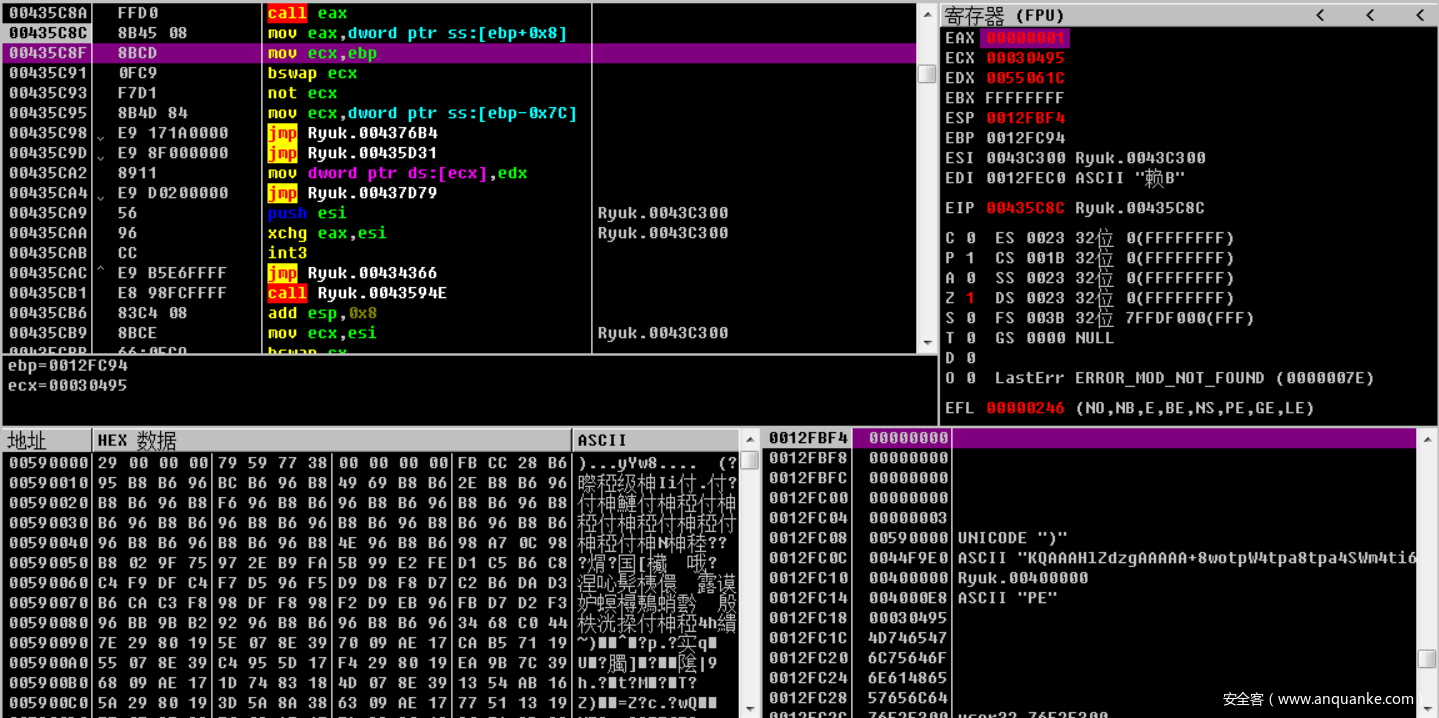Click the hex dump pane scroll-up arrow

pos(749,439)
